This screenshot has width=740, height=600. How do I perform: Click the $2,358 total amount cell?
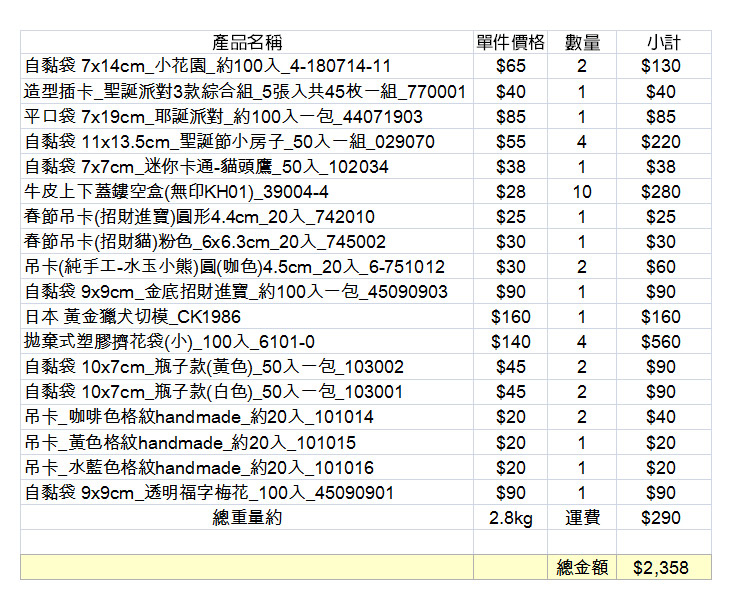[661, 567]
